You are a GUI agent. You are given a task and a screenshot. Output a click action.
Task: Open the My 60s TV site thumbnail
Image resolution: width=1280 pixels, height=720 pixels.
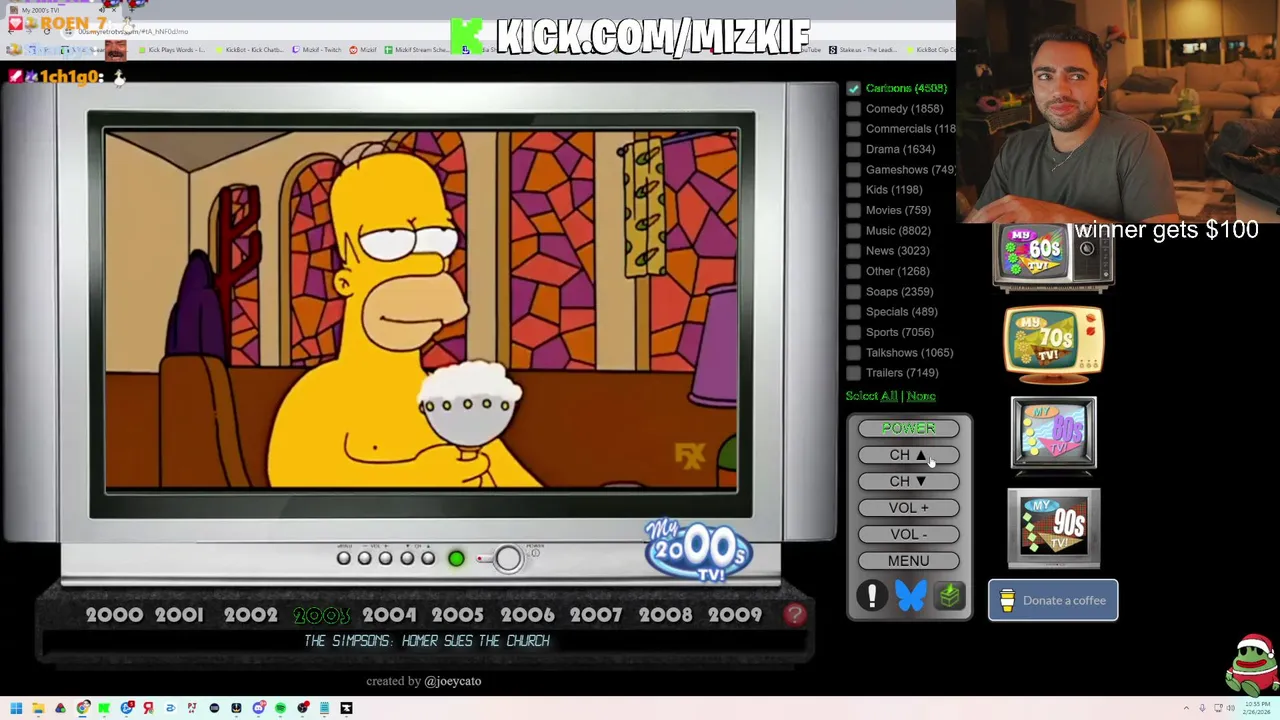1053,257
